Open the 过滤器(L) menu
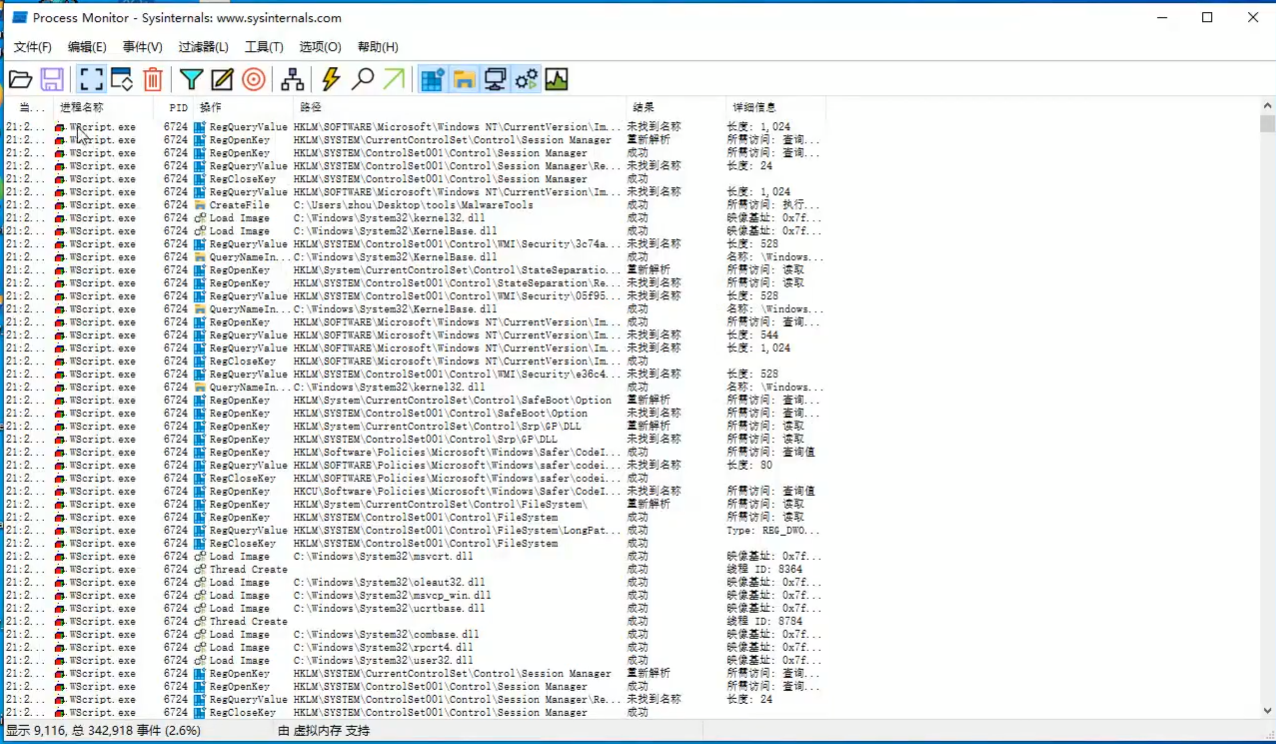1276x744 pixels. point(203,47)
